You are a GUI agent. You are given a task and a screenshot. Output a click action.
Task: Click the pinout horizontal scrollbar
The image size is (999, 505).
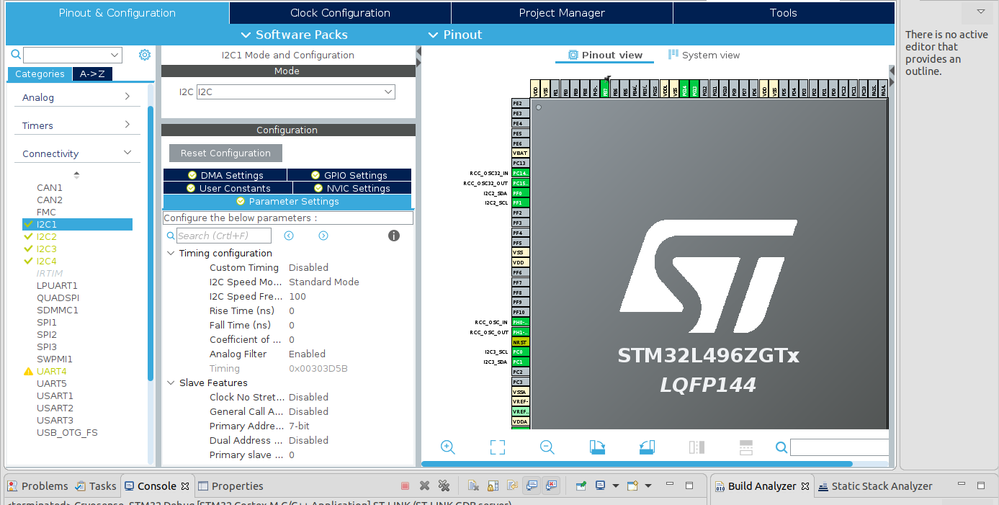tap(636, 464)
